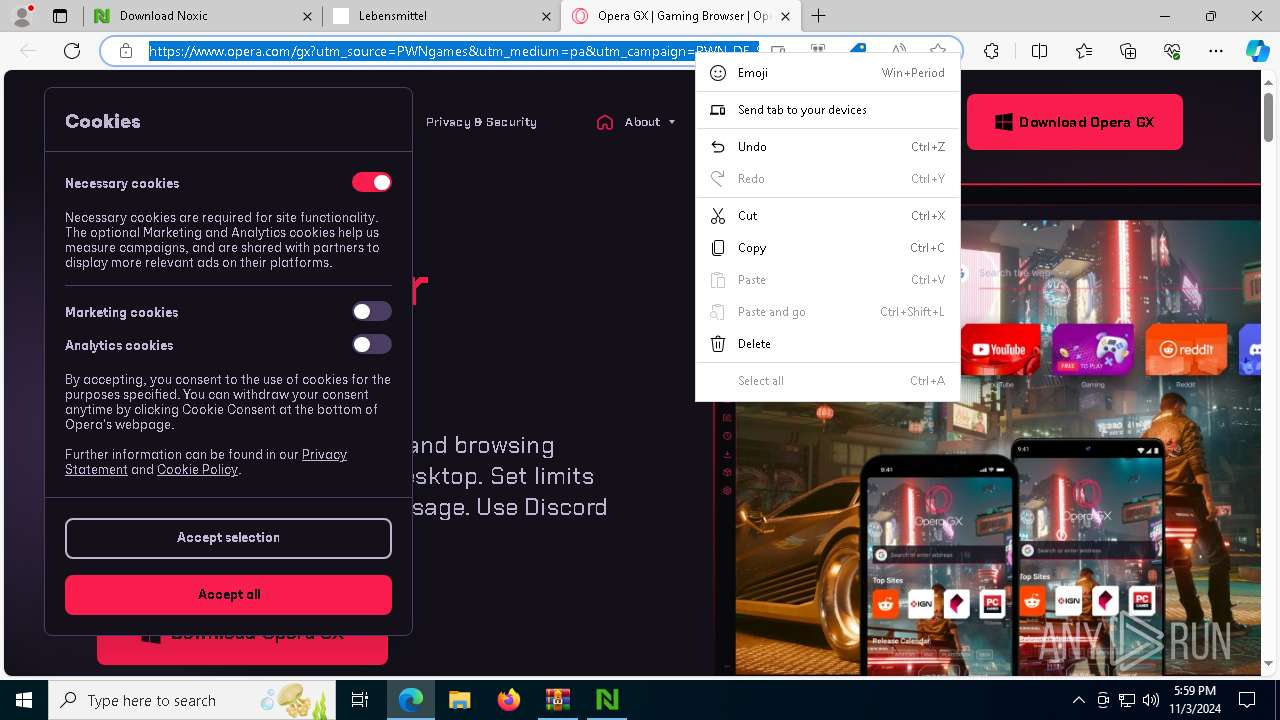Screen dimensions: 1280x720
Task: Select Undo in context menu
Action: [828, 147]
